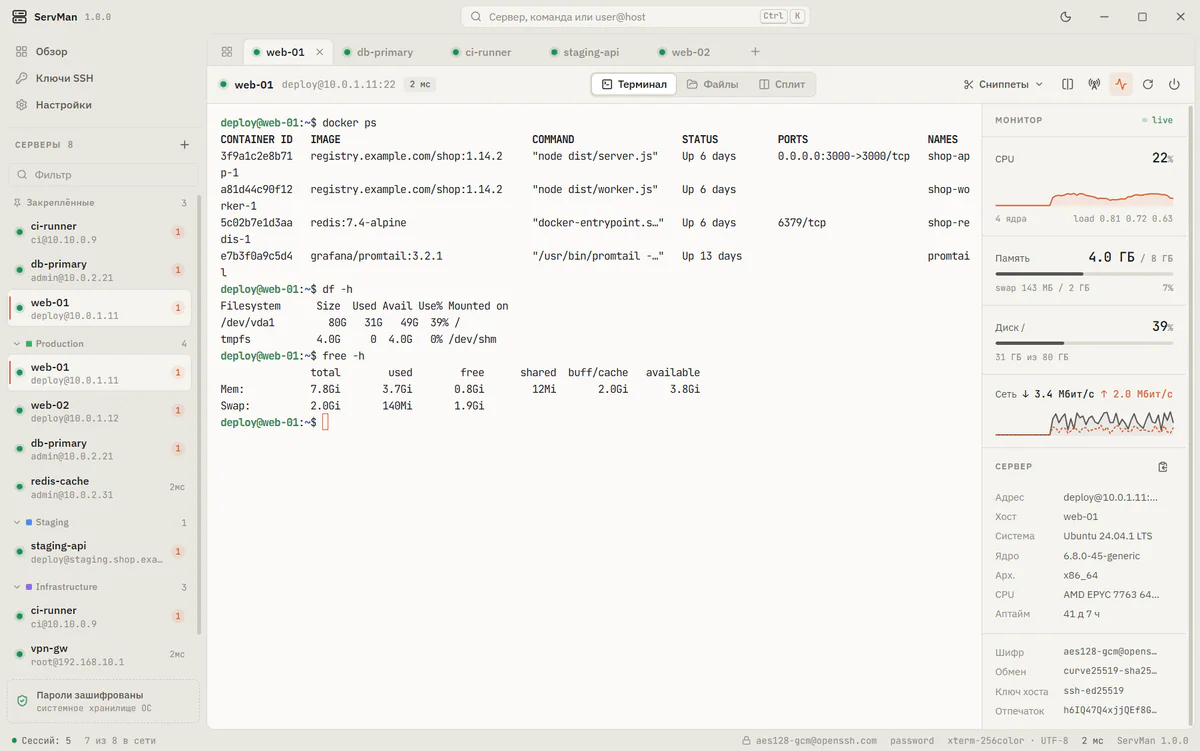The image size is (1200, 751).
Task: Open Ключи SSH
Action: (x=64, y=78)
